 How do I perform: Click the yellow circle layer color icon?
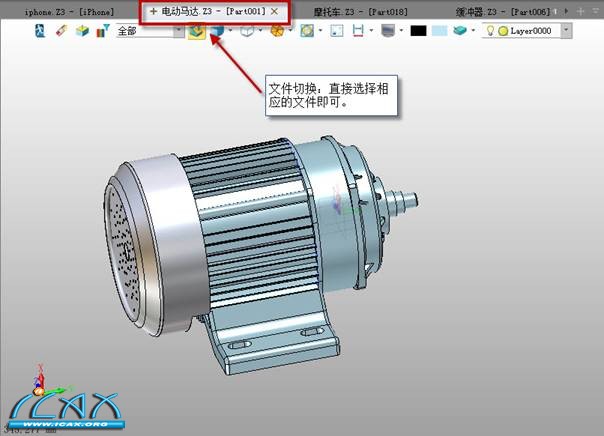pyautogui.click(x=503, y=31)
